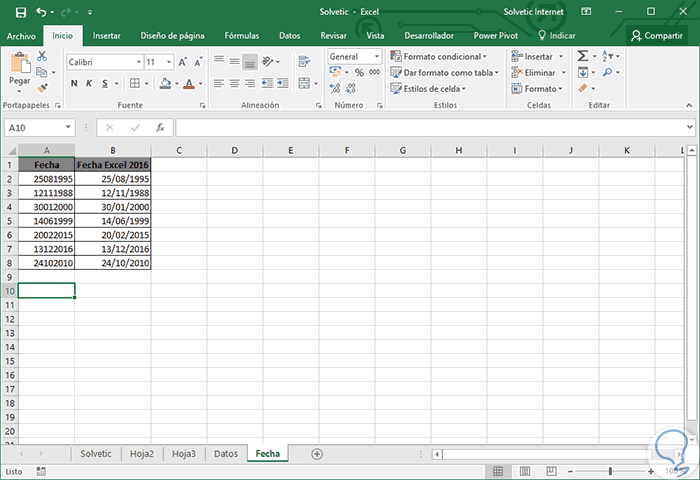Click the Wrap Text icon

point(304,61)
